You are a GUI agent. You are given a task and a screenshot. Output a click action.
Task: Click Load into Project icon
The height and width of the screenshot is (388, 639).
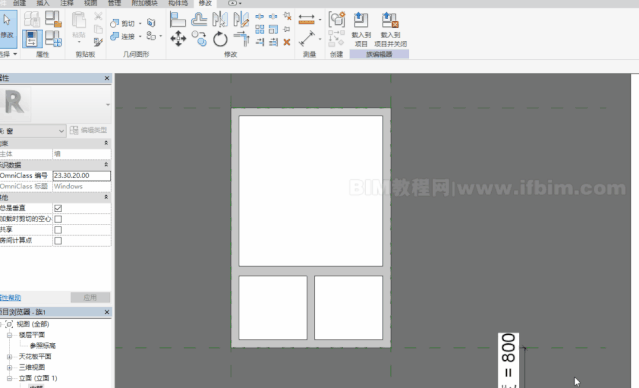[x=361, y=29]
